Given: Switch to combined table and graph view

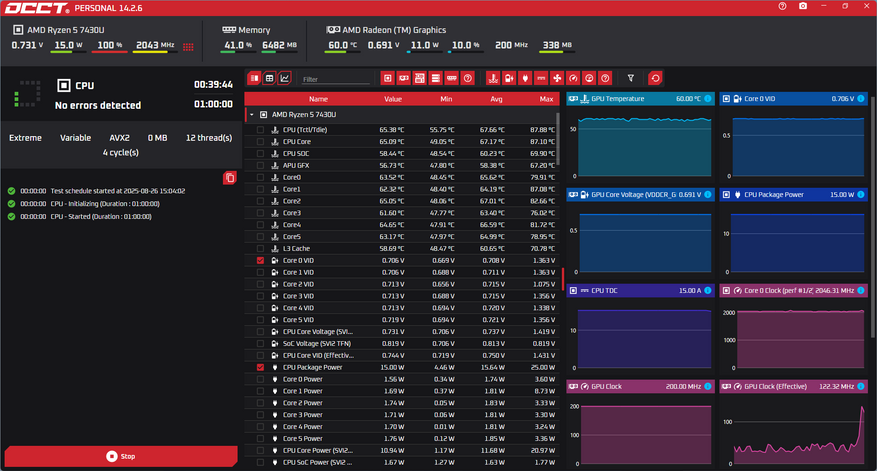Looking at the screenshot, I should (x=254, y=78).
